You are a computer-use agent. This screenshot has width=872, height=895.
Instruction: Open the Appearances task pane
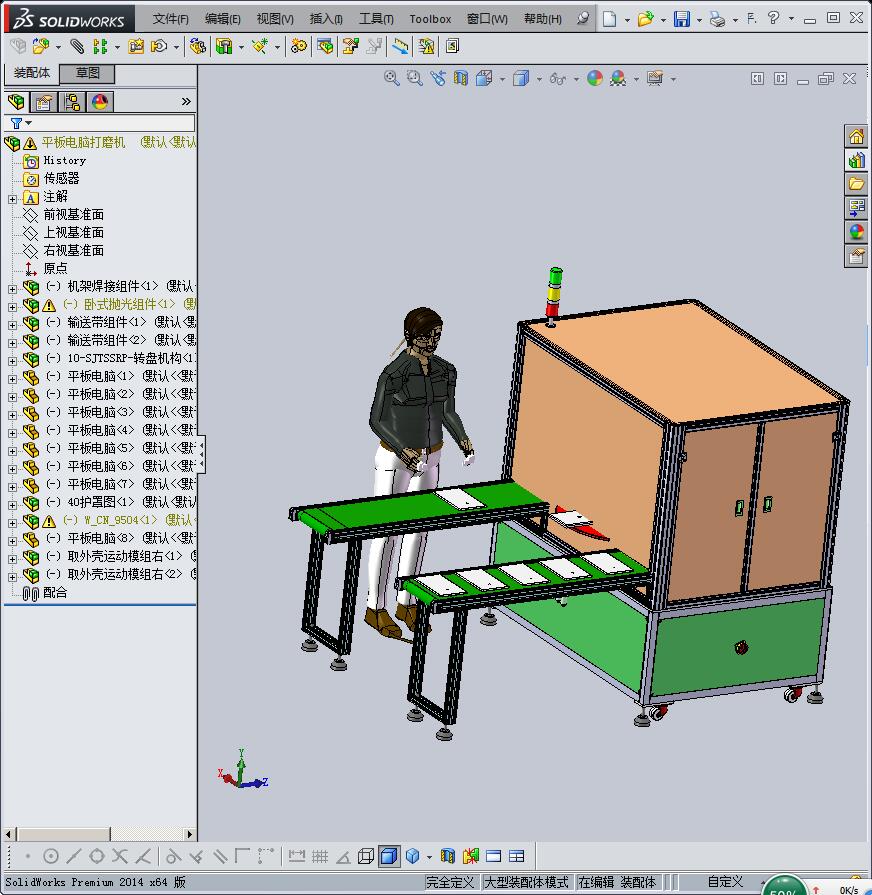click(x=856, y=232)
